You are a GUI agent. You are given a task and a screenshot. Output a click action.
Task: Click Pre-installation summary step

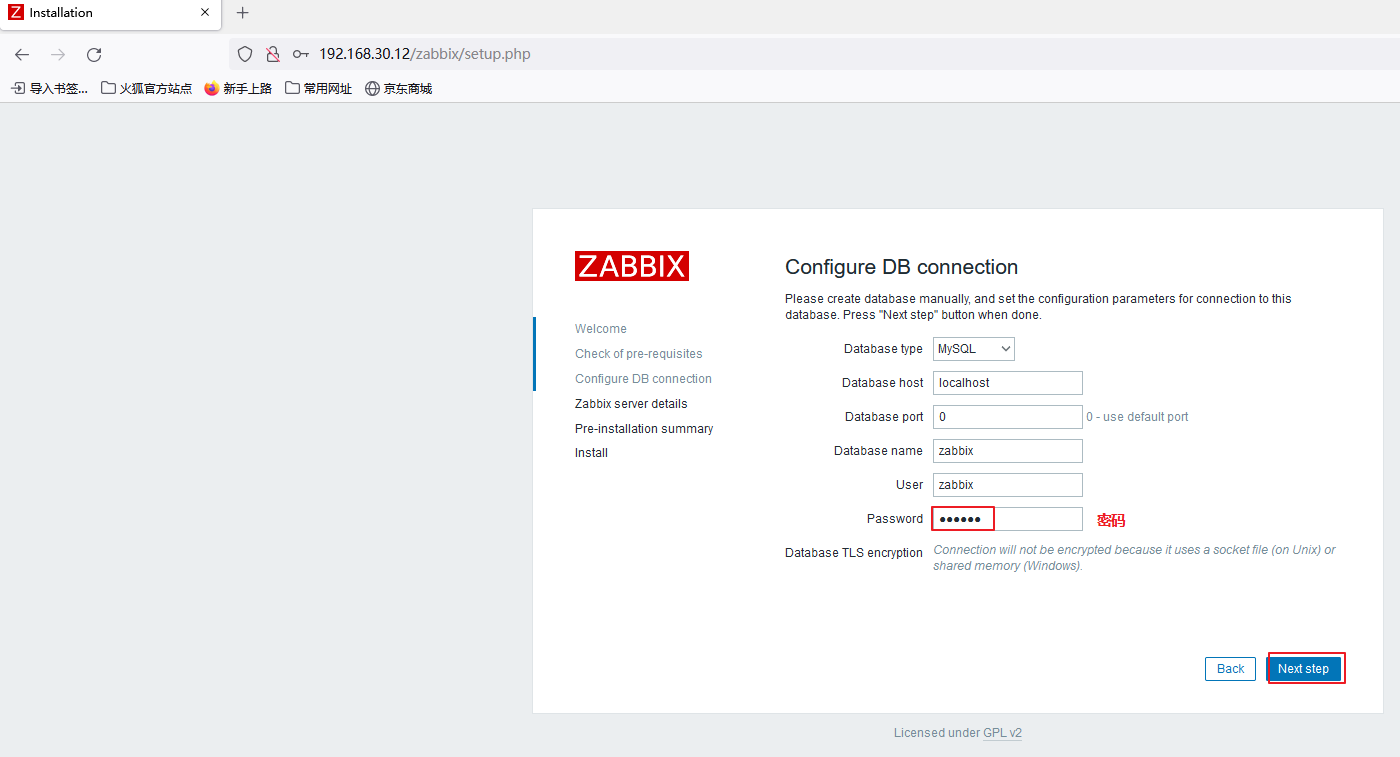click(x=644, y=429)
